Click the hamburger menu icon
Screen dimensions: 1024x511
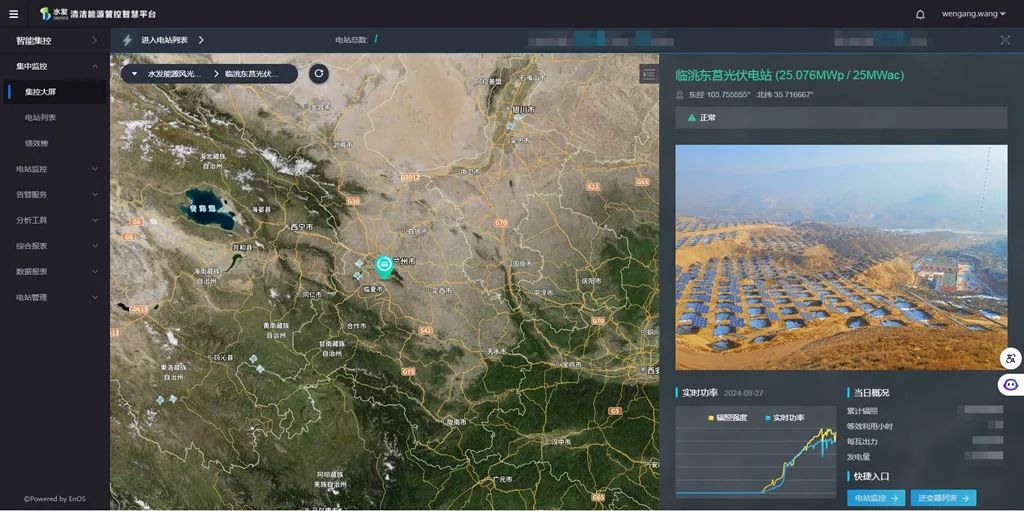pos(13,14)
